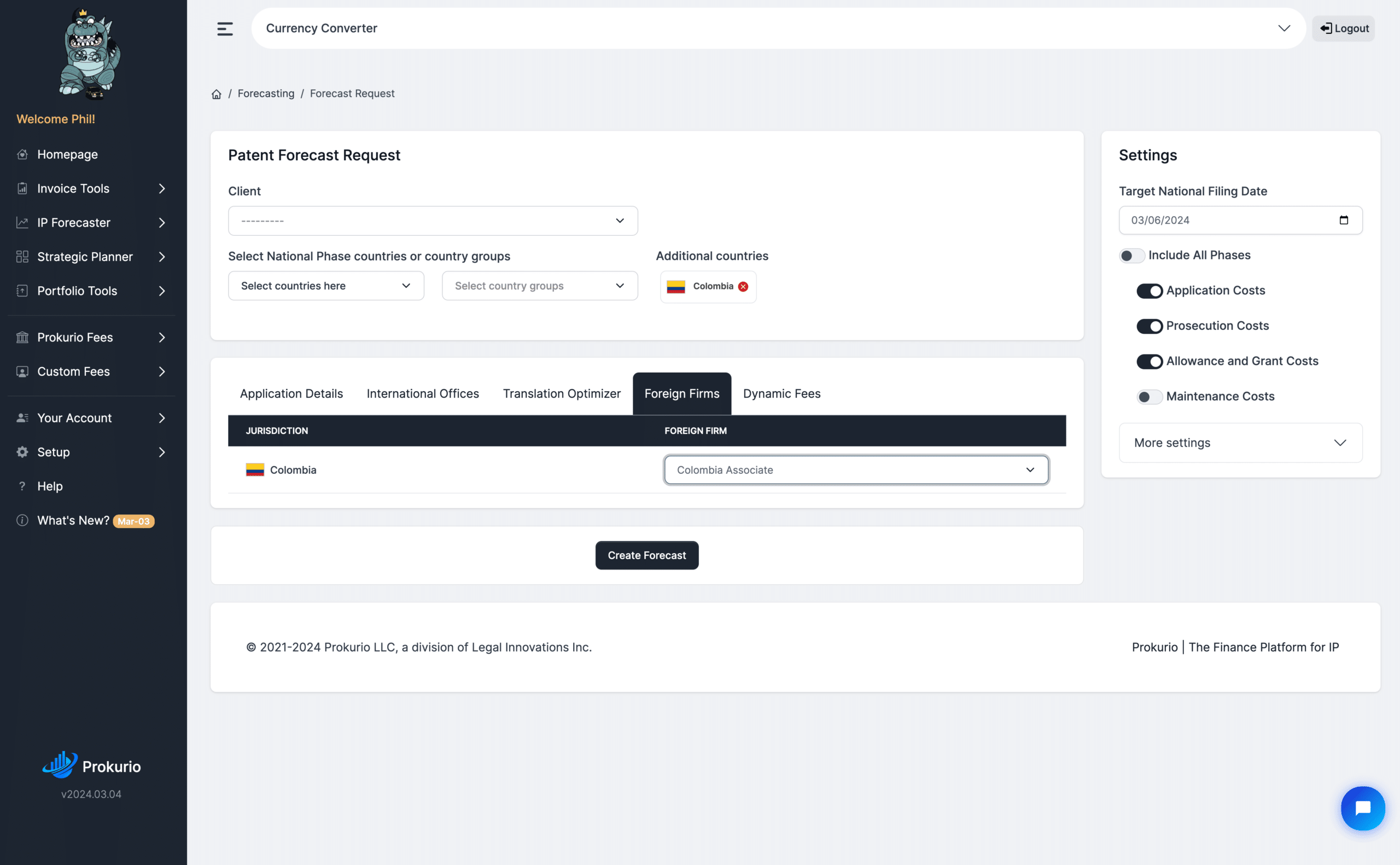Disable Application Costs toggle
Screen dimensions: 1400x865
[1149, 291]
